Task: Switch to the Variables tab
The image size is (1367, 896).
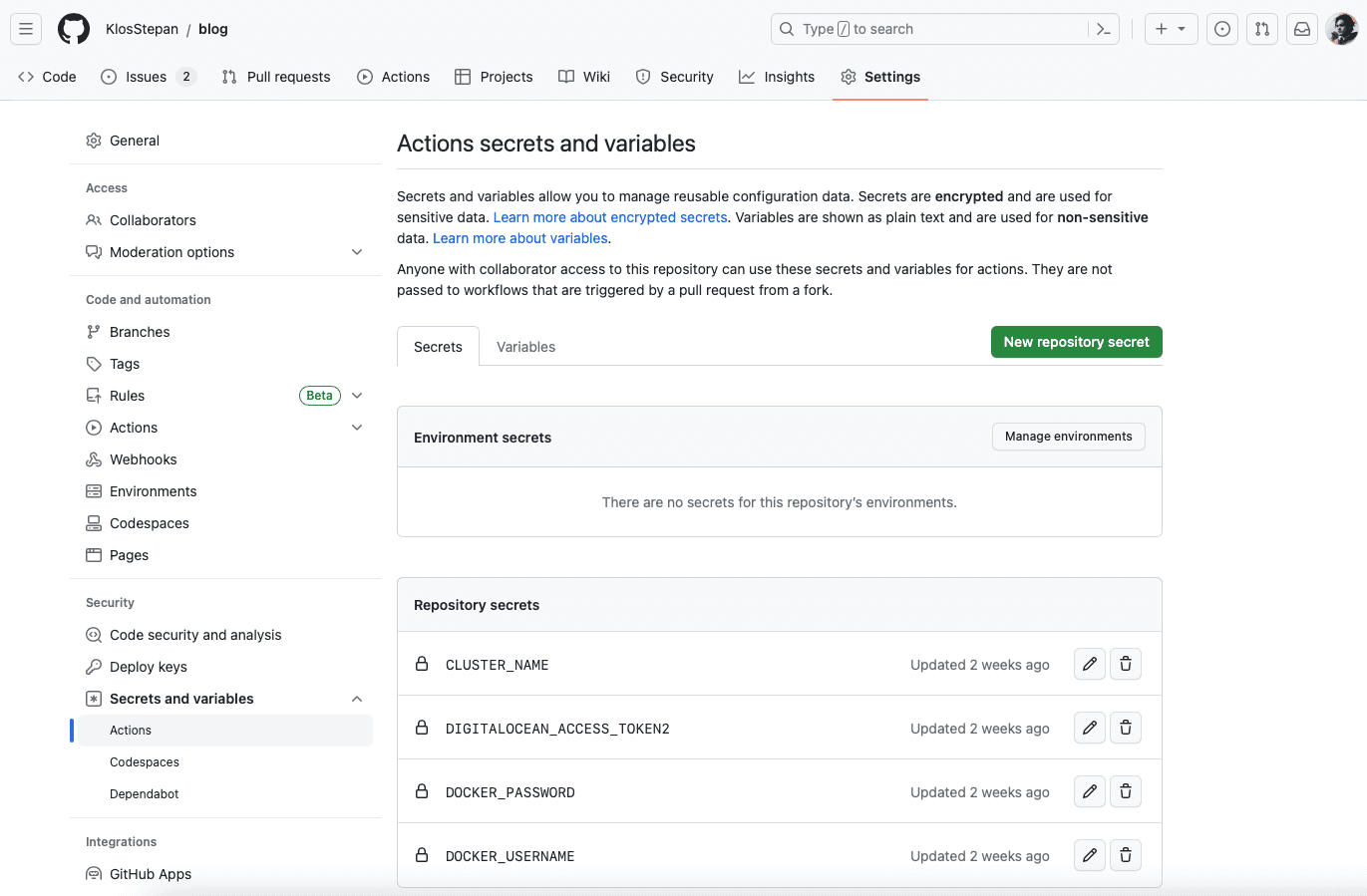Action: point(525,347)
